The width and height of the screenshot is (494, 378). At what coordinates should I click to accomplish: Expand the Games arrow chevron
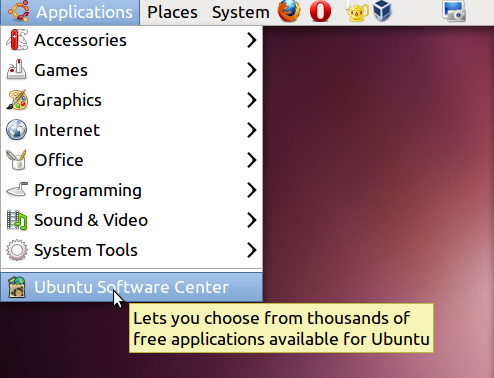click(252, 70)
